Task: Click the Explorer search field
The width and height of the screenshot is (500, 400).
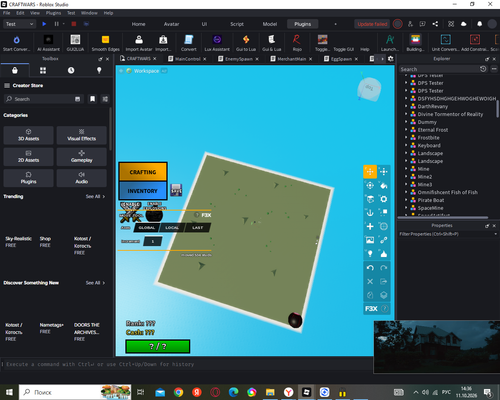Action: [439, 69]
